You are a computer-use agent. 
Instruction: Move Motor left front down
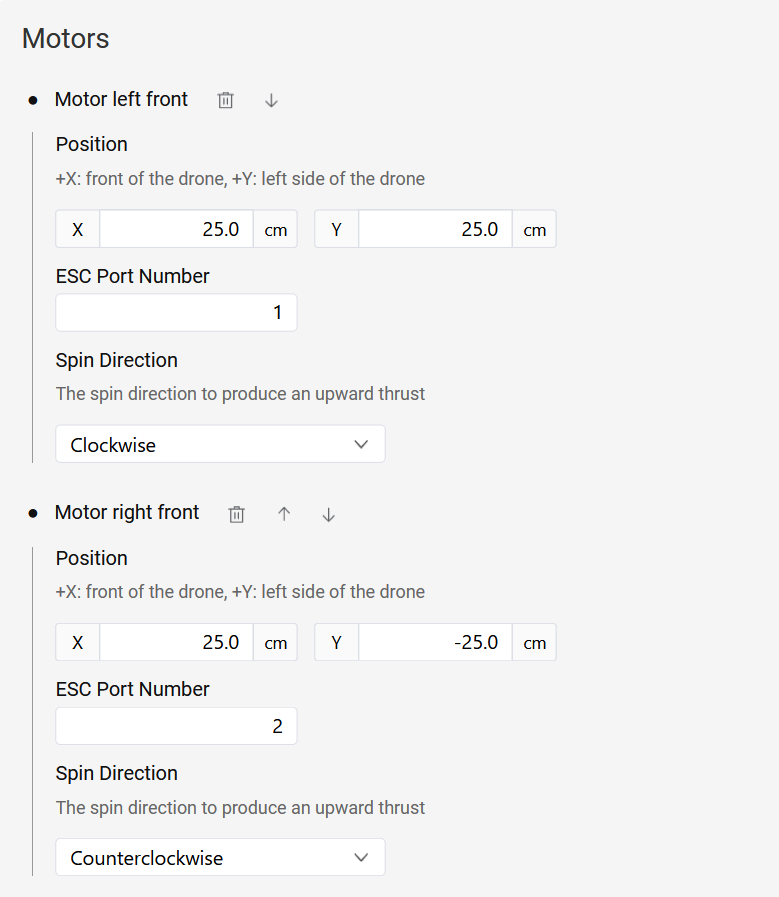(271, 100)
